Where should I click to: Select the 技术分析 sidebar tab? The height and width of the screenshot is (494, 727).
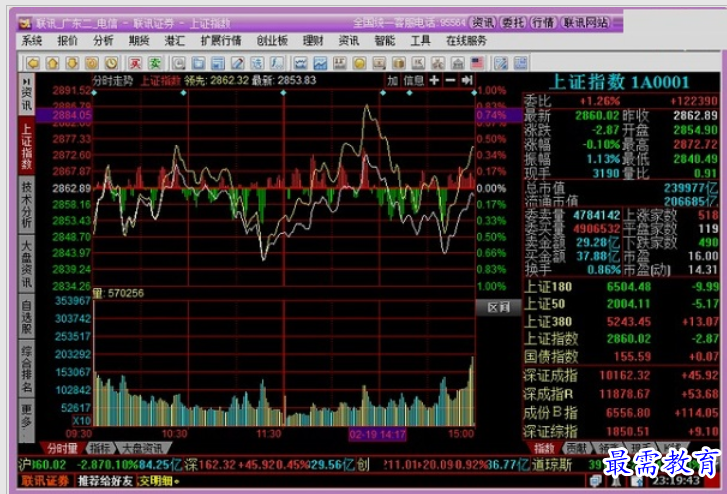point(27,204)
